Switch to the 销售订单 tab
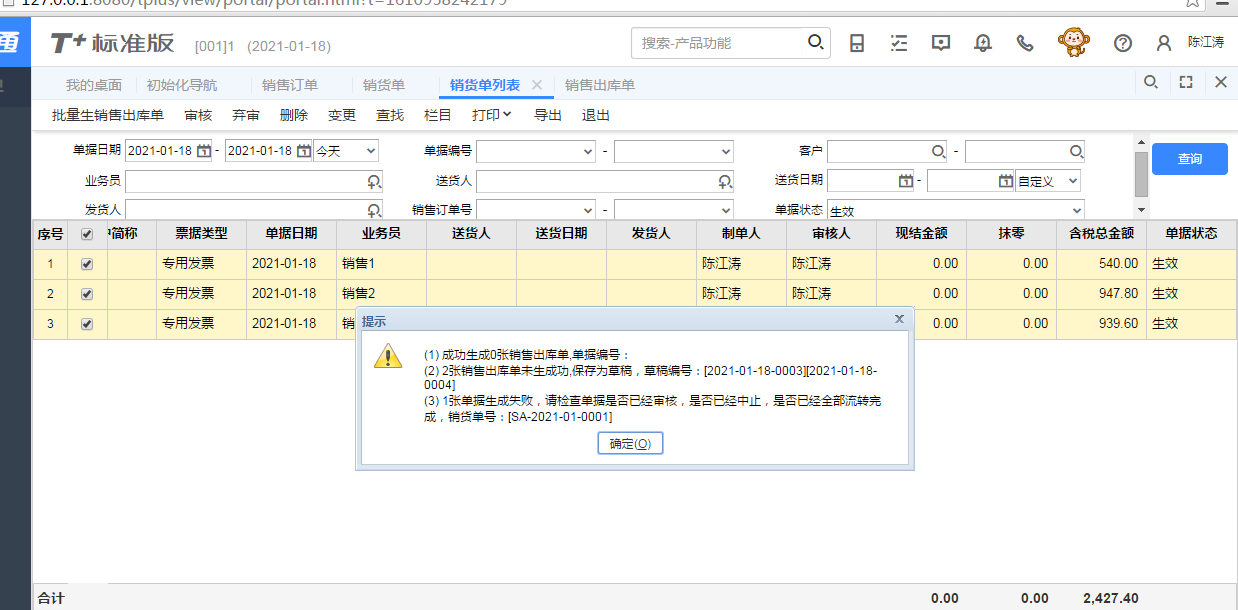Screen dimensions: 1238x610 pos(290,85)
